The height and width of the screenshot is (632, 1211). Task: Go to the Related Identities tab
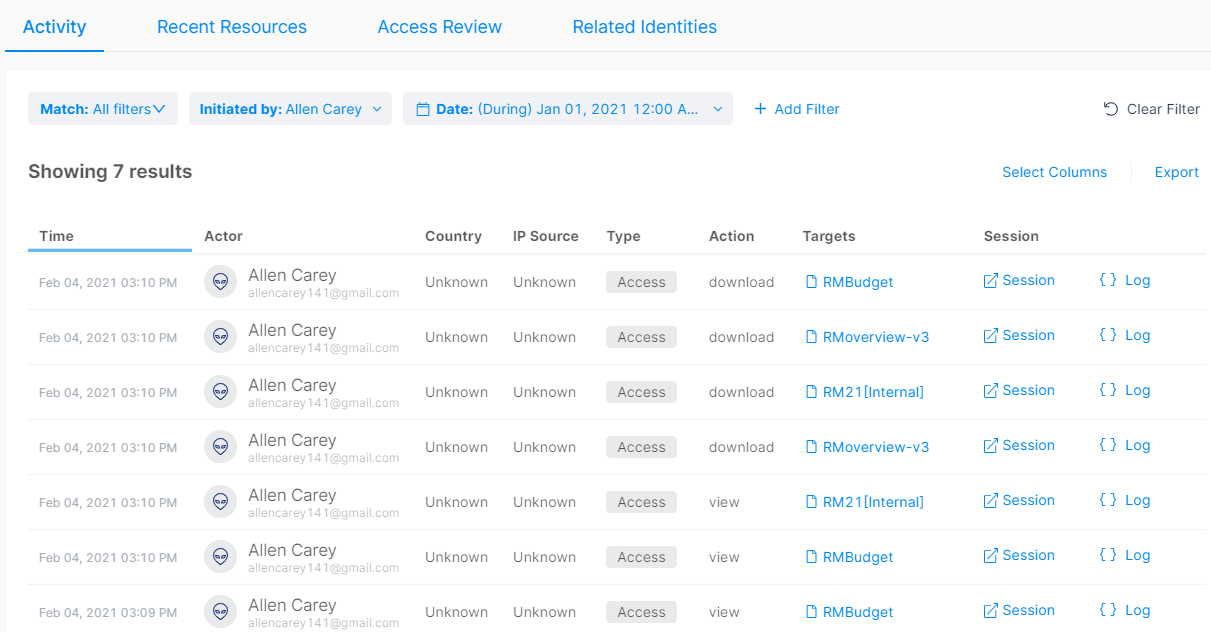point(645,27)
